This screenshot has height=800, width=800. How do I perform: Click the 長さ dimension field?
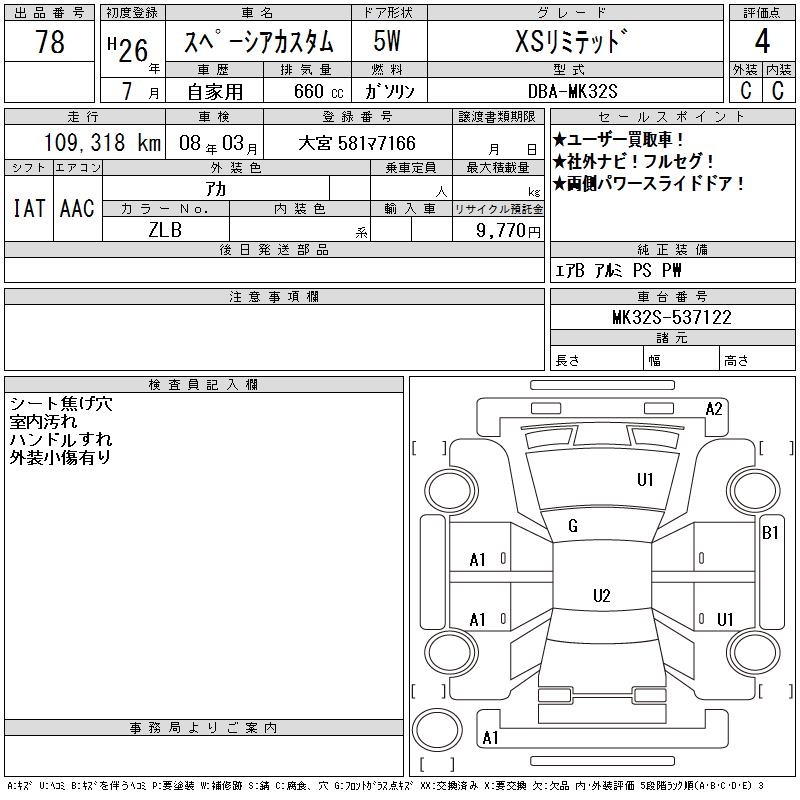click(x=596, y=359)
